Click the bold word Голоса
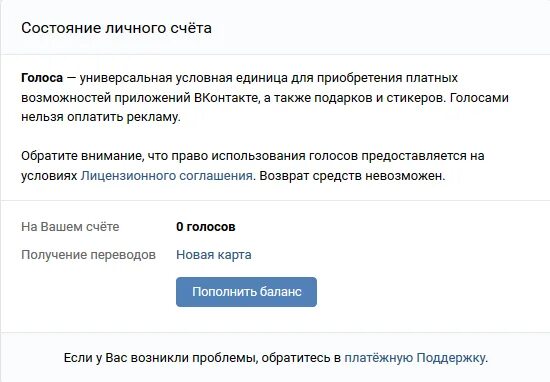This screenshot has height=382, width=550. [42, 78]
